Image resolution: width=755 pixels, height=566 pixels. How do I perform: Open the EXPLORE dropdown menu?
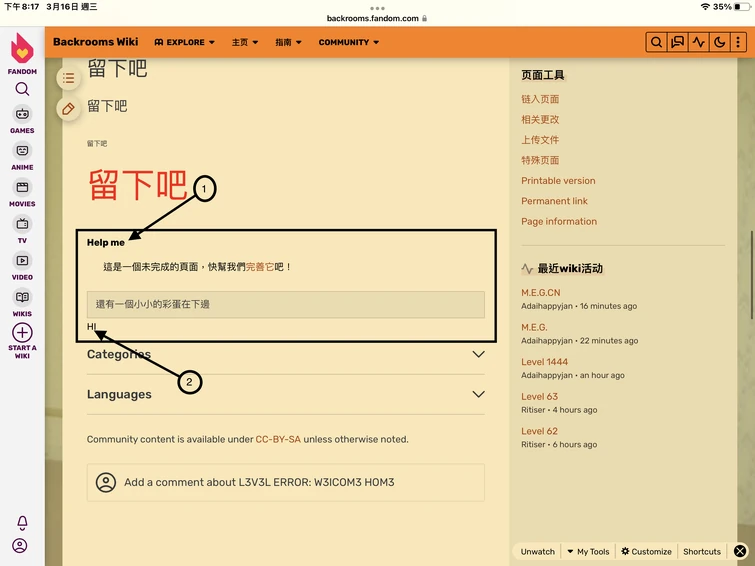[184, 42]
